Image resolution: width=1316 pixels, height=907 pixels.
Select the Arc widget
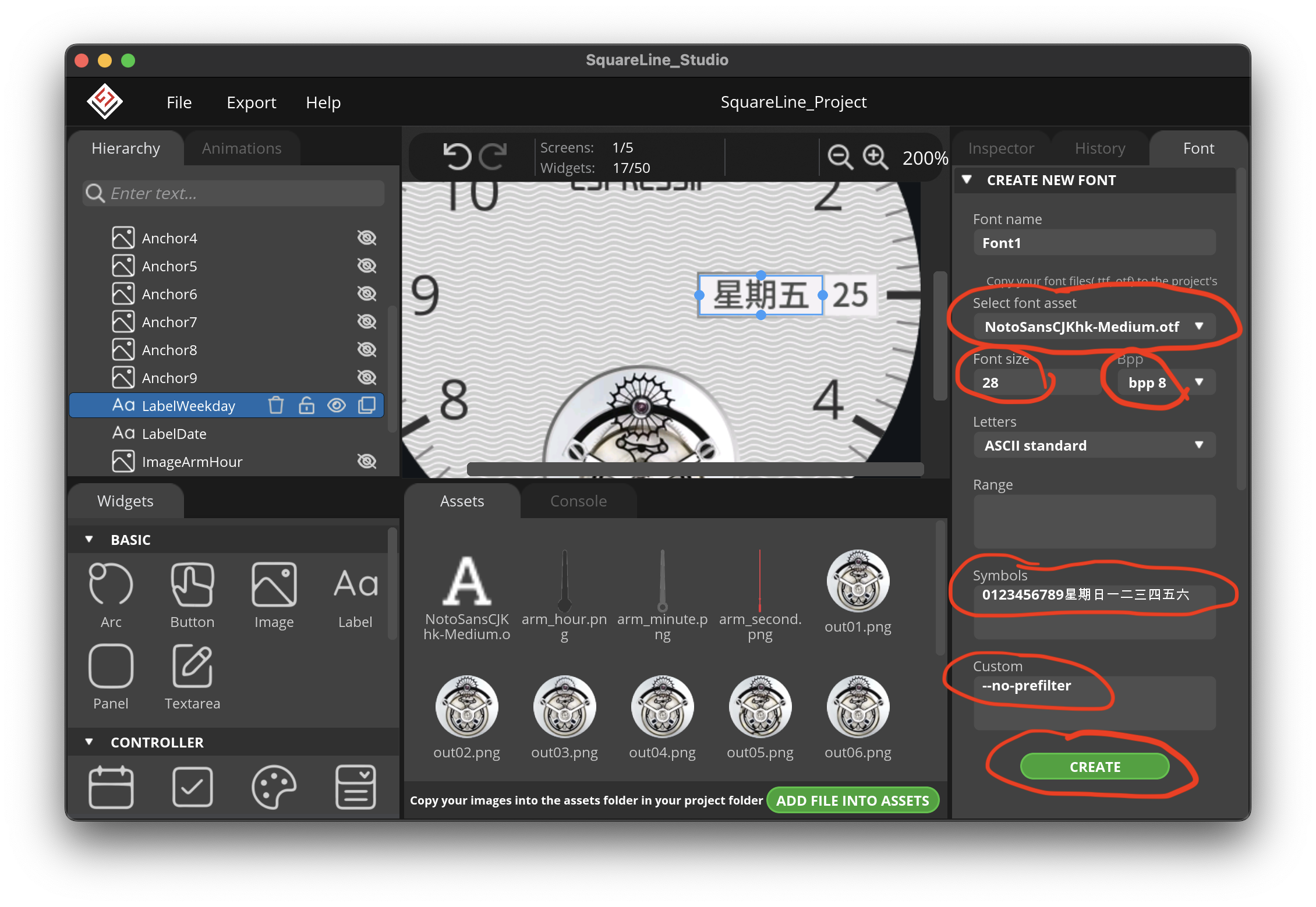tap(111, 595)
